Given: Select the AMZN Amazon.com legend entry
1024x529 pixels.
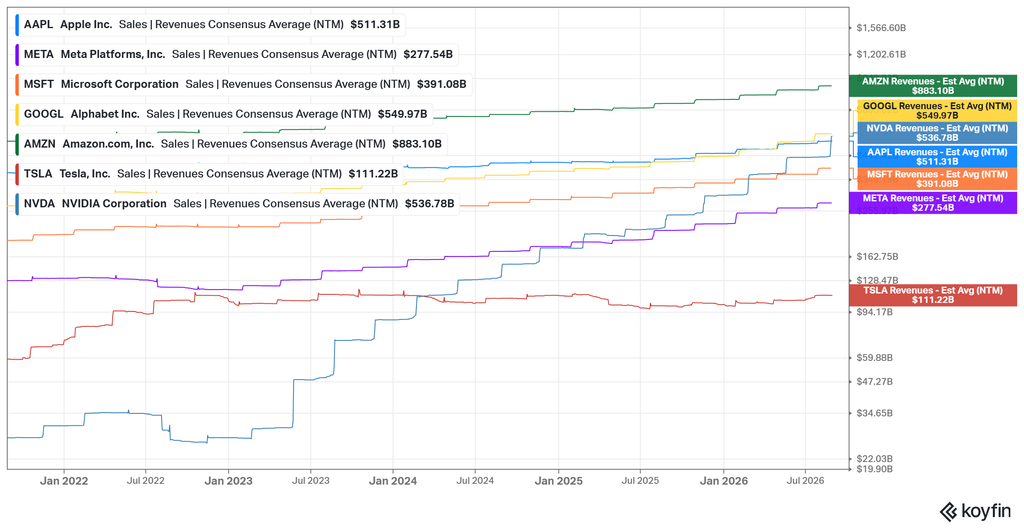Looking at the screenshot, I should coord(231,144).
